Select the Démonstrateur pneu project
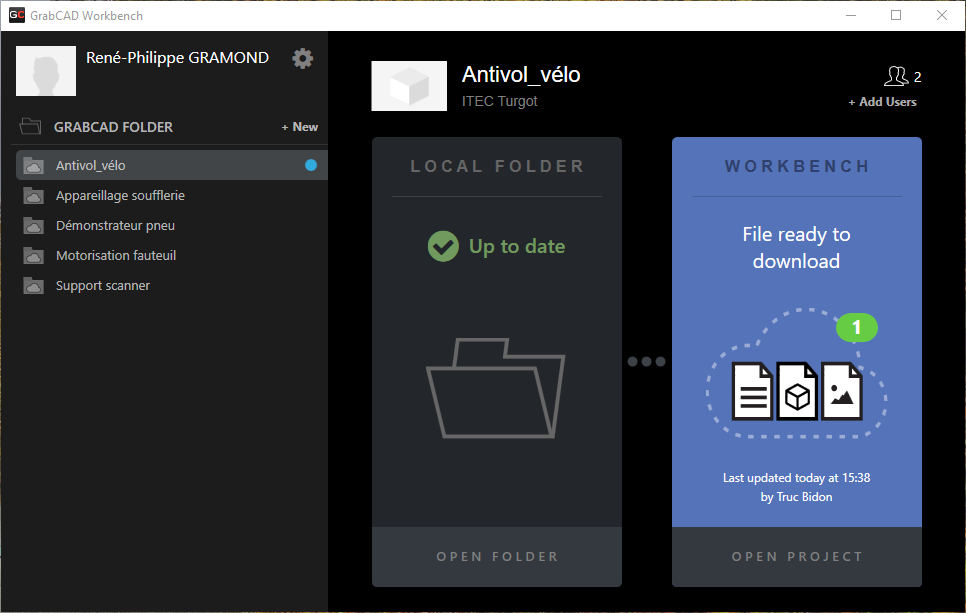This screenshot has height=613, width=966. point(172,225)
